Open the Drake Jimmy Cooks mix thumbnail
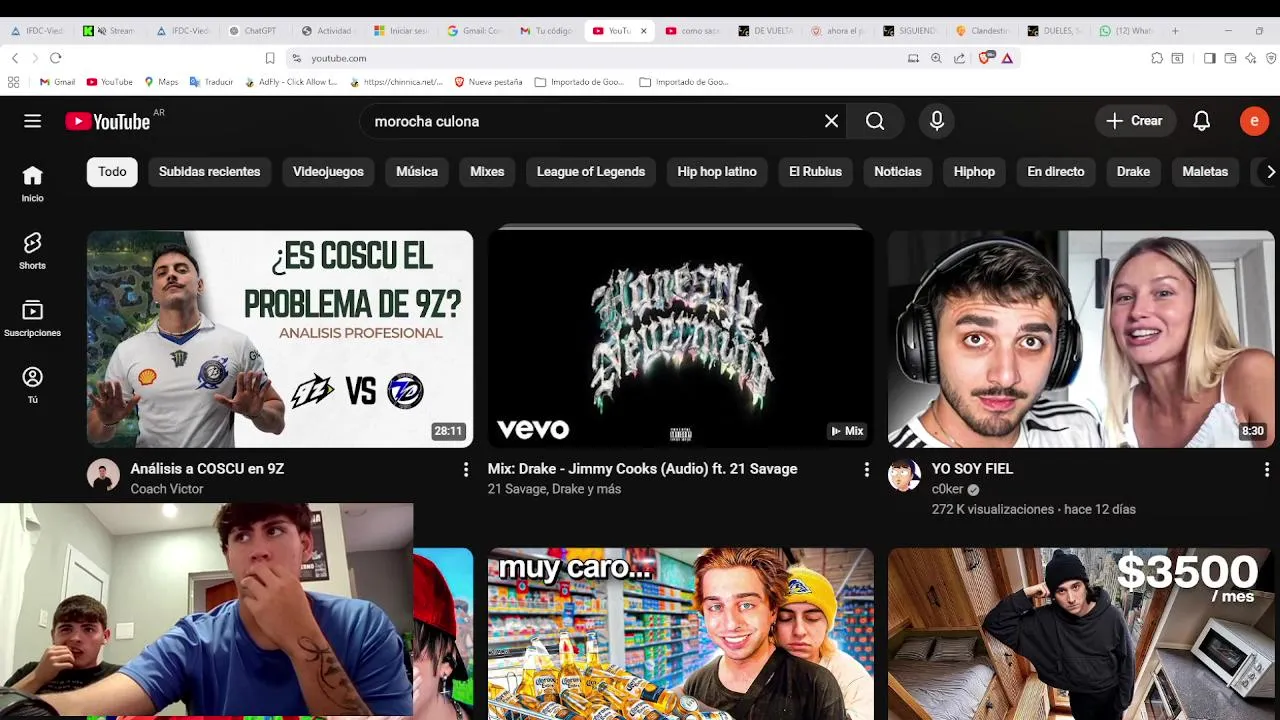The height and width of the screenshot is (720, 1280). [x=680, y=339]
